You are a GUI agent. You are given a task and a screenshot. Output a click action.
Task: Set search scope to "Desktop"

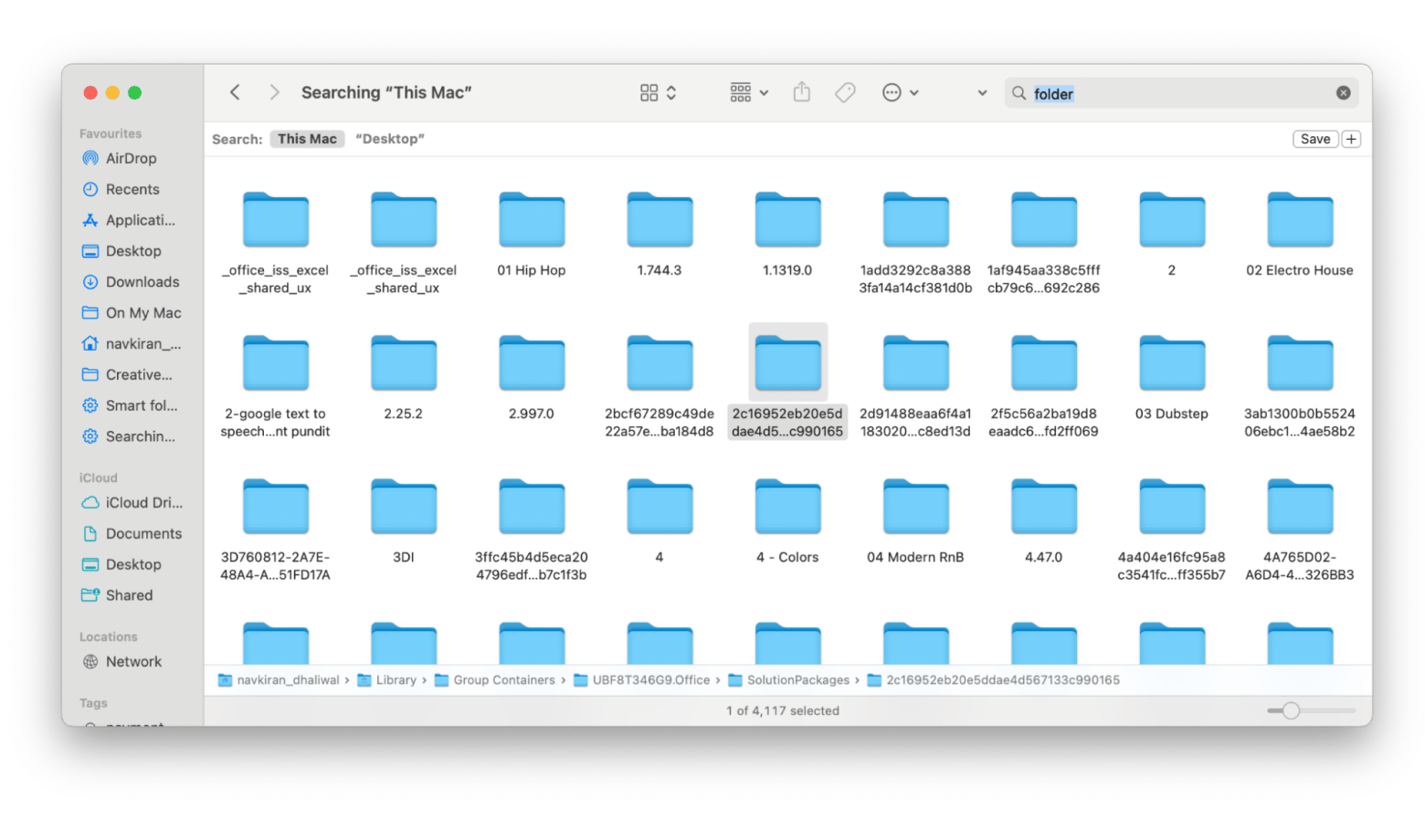(390, 139)
